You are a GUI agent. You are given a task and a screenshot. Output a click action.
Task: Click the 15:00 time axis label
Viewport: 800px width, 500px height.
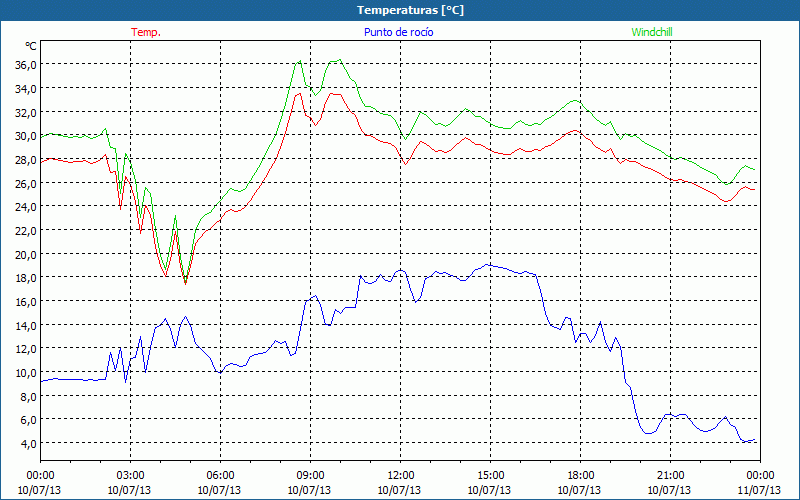point(490,475)
